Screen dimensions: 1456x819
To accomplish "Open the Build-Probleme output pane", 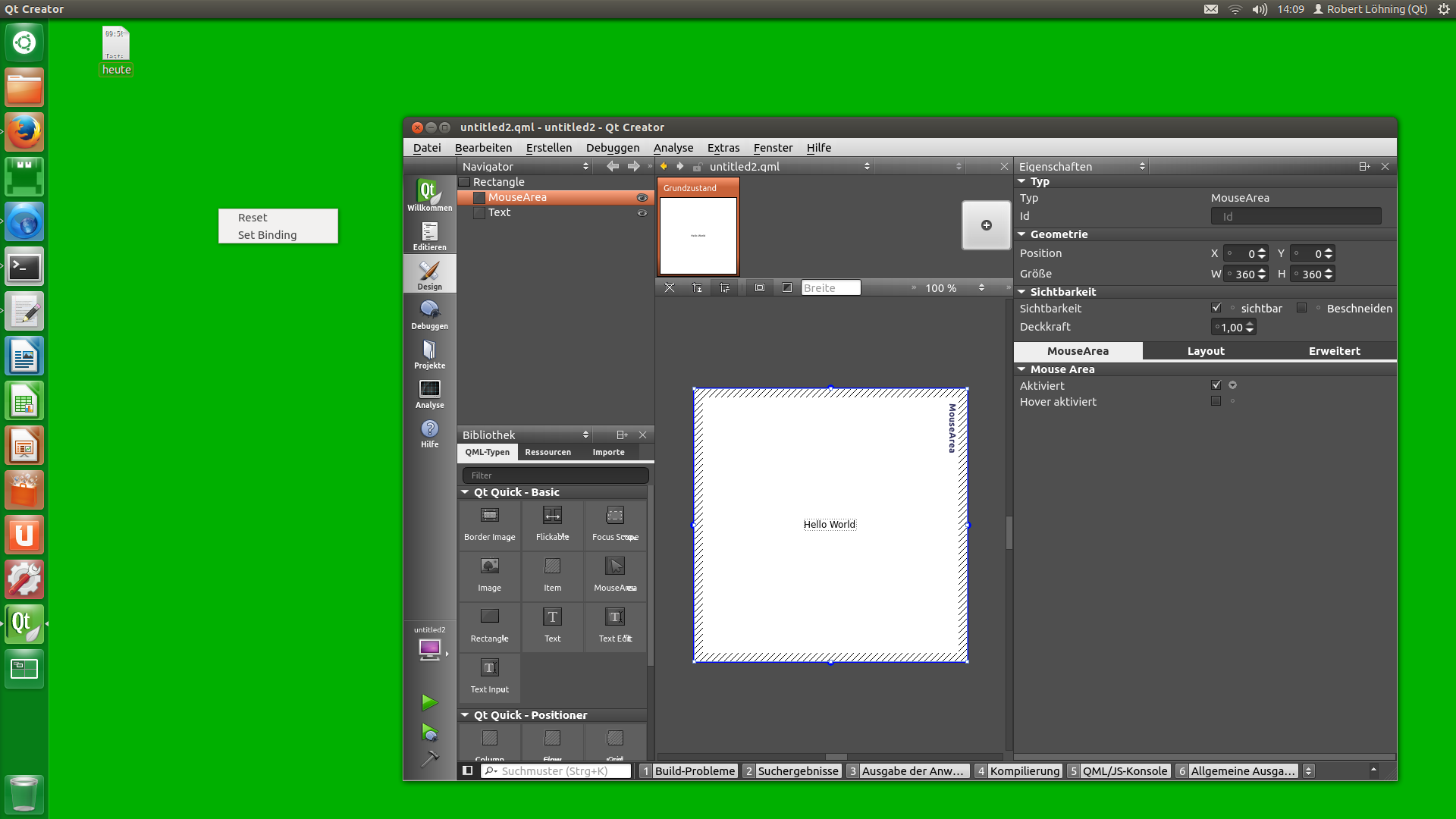I will (694, 770).
